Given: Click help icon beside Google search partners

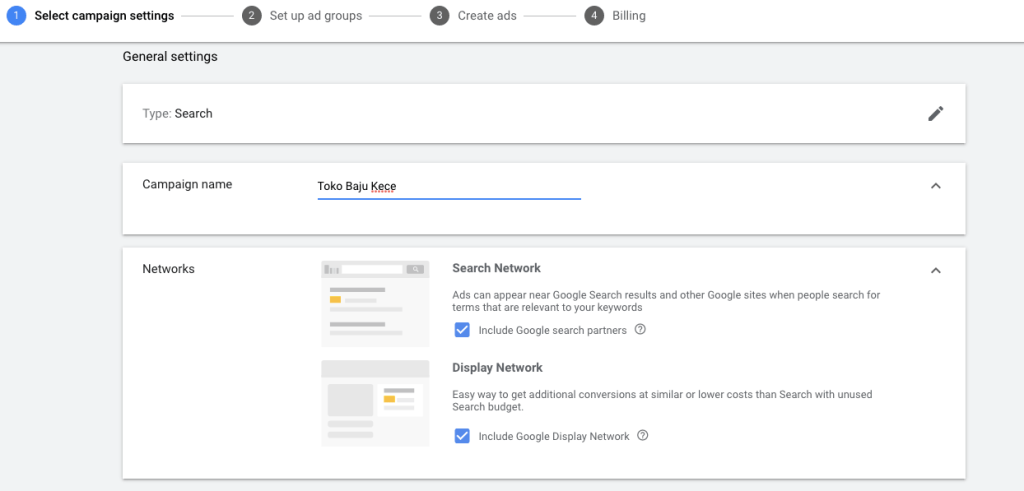Looking at the screenshot, I should pyautogui.click(x=640, y=330).
